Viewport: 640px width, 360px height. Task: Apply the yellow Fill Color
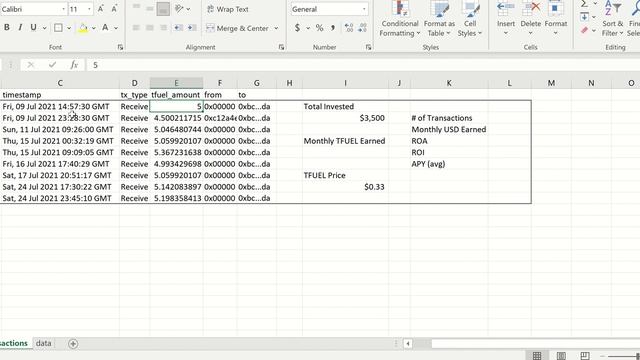click(x=83, y=28)
